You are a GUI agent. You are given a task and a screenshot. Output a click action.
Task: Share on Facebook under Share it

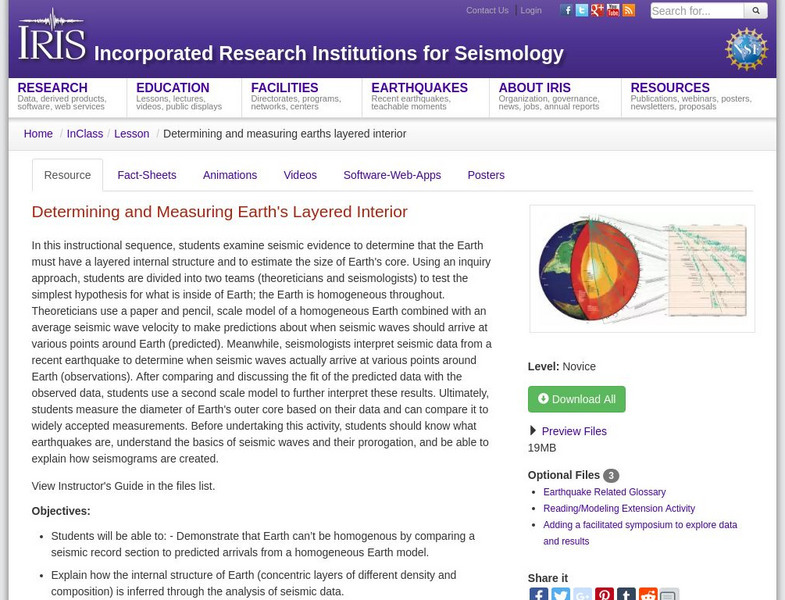[x=538, y=594]
